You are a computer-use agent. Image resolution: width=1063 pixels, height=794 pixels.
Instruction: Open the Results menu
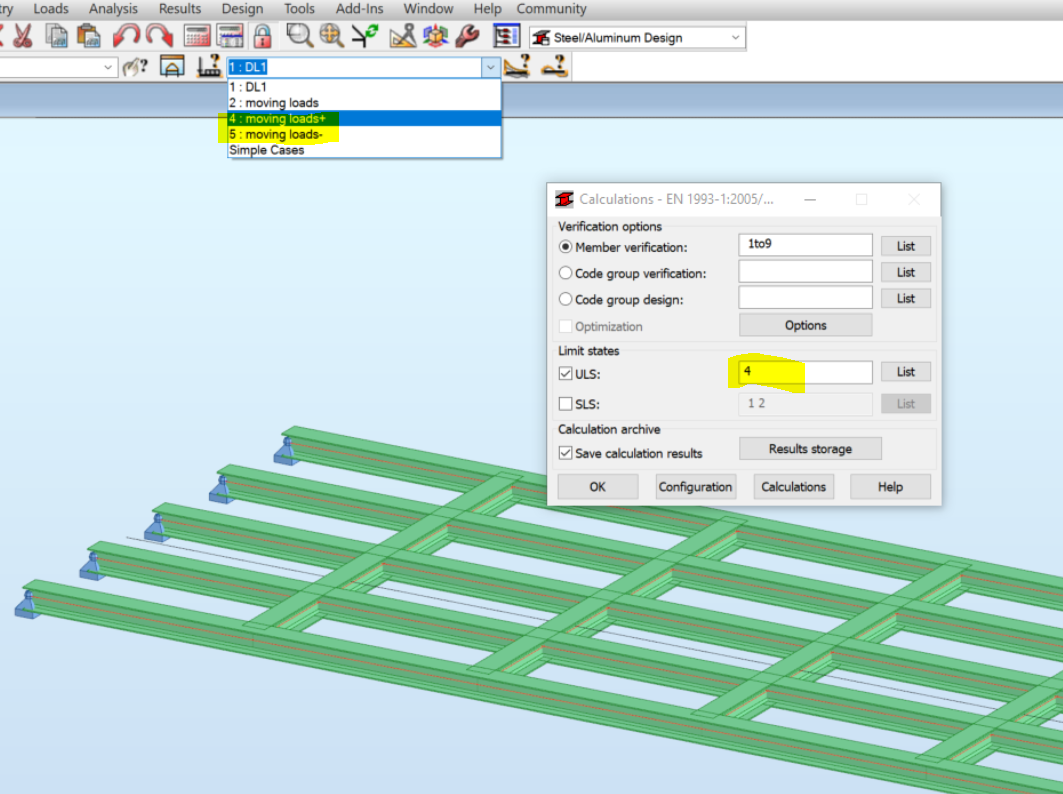click(179, 8)
